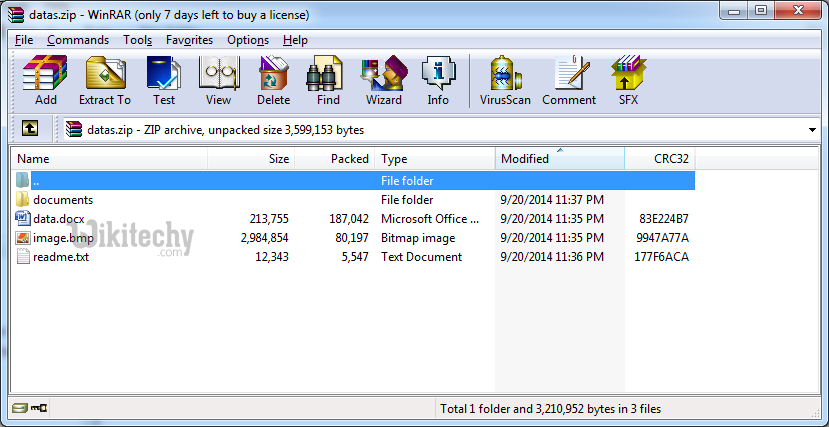829x427 pixels.
Task: Expand the archive path dropdown
Action: (x=812, y=130)
